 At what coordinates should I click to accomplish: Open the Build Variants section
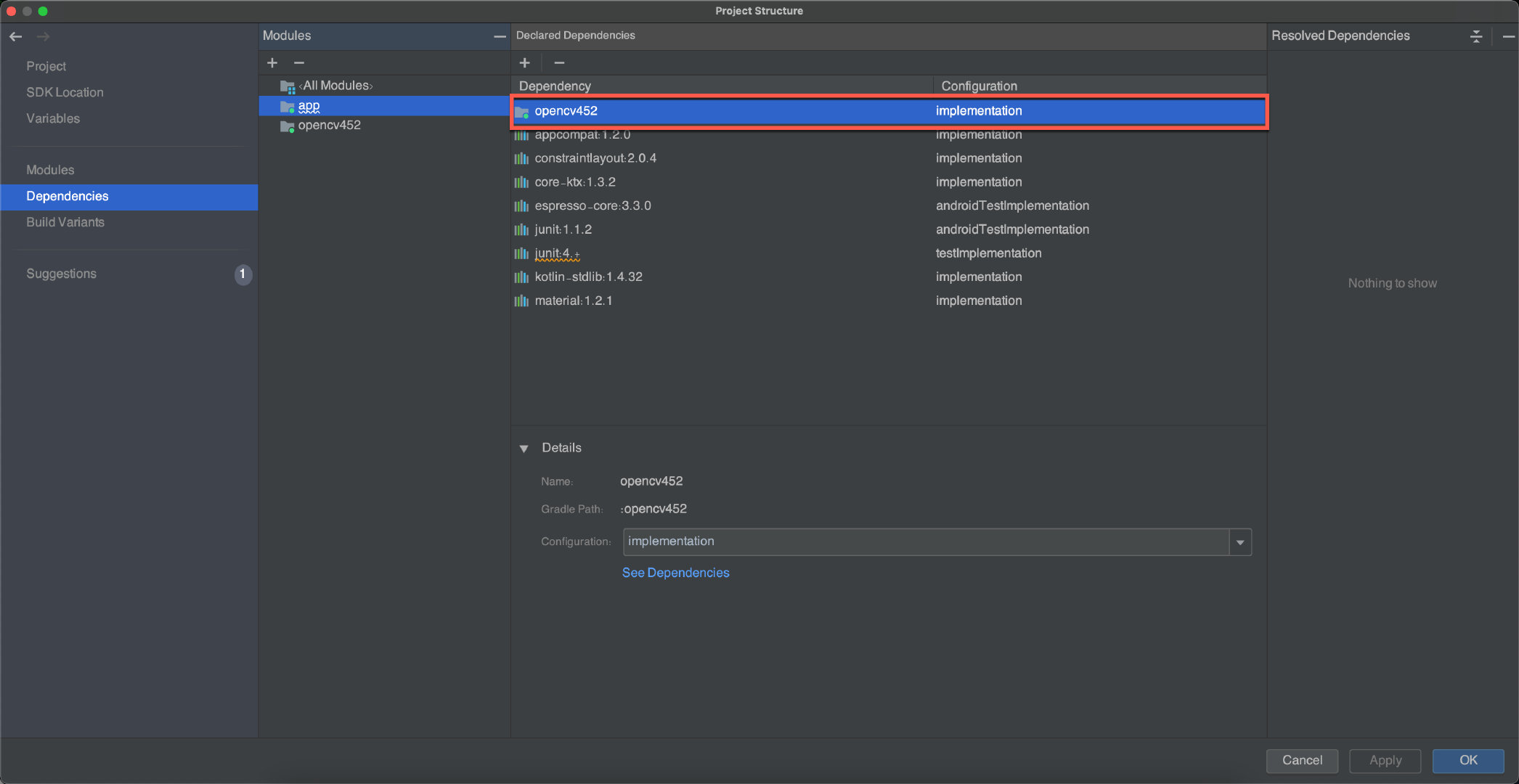[x=65, y=222]
